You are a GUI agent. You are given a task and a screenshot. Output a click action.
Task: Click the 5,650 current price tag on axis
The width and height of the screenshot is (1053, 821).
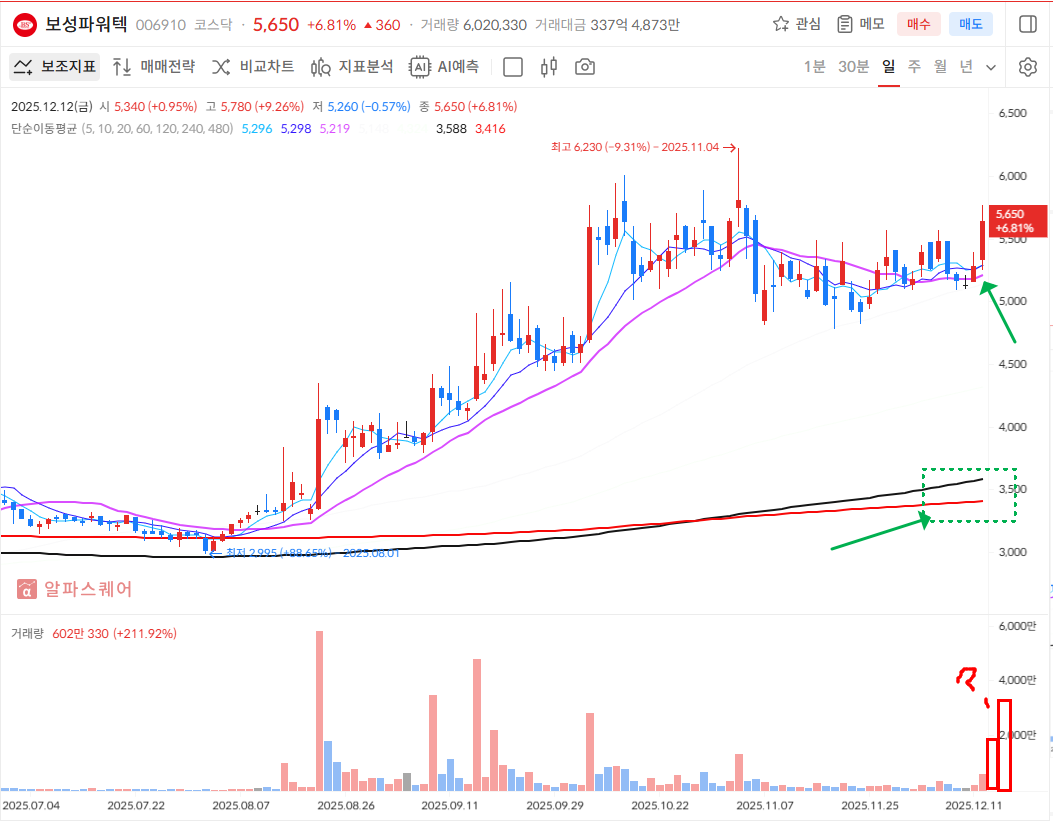(1018, 220)
